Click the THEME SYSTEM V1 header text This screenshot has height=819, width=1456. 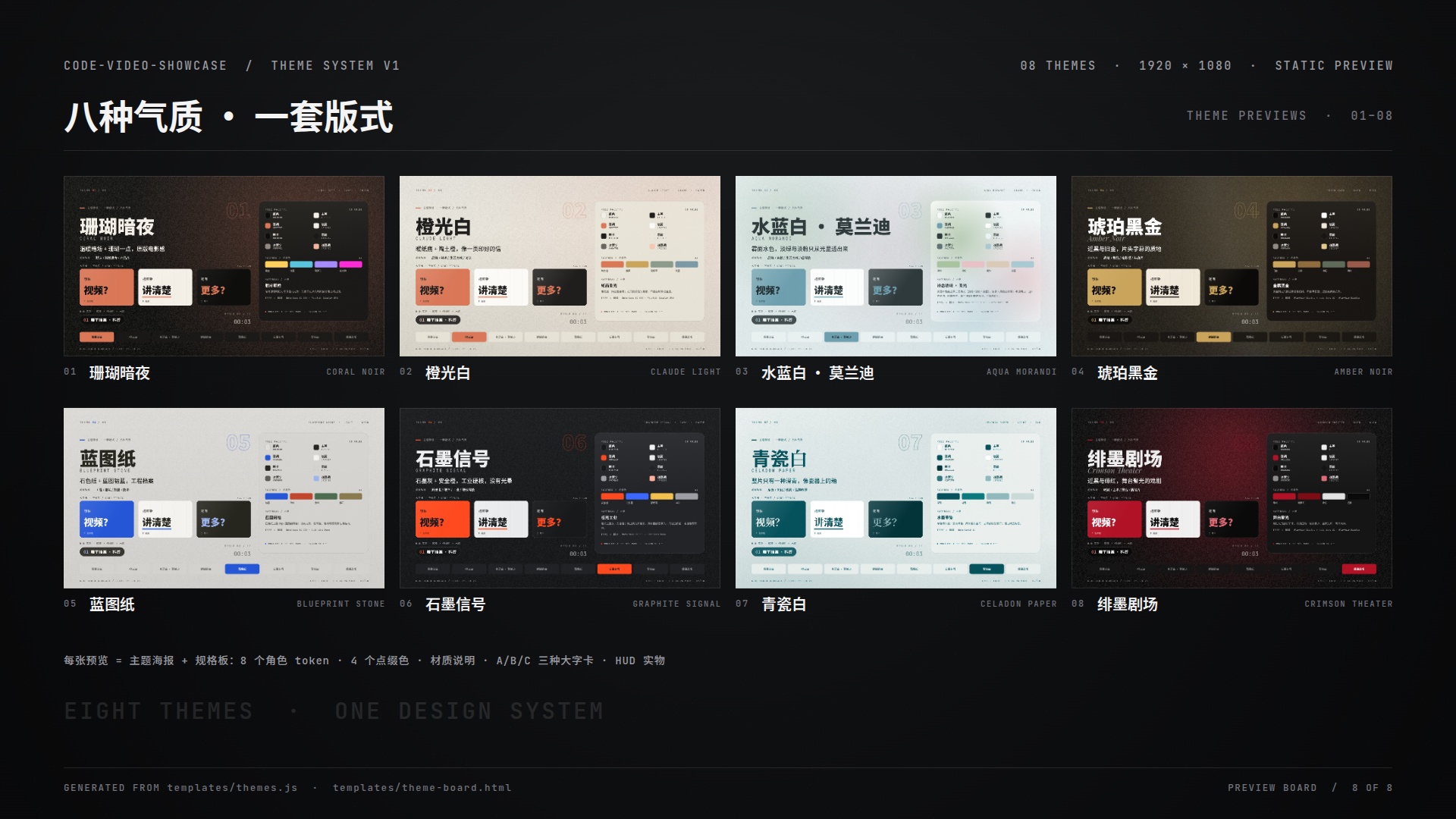(x=335, y=66)
